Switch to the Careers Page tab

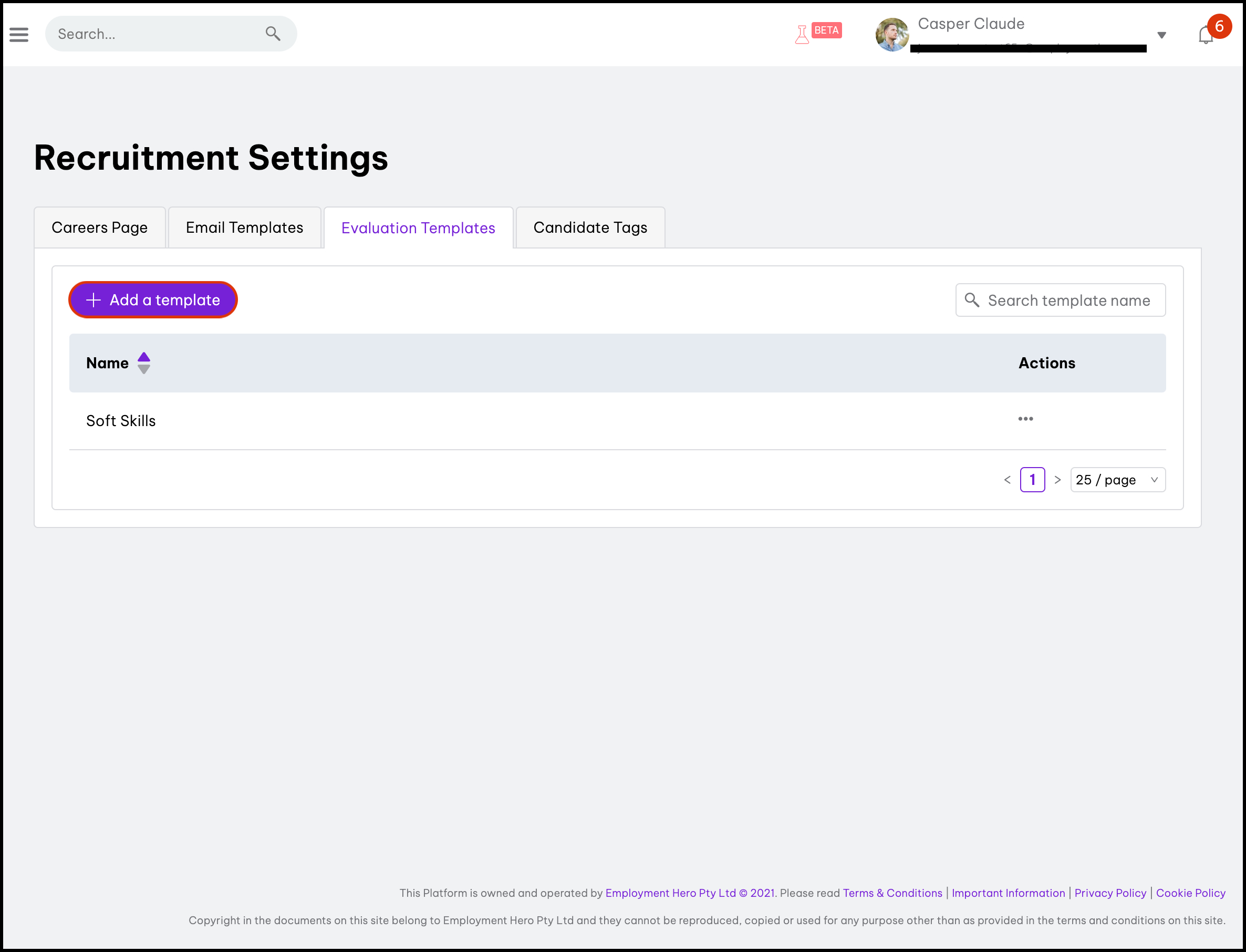click(100, 228)
